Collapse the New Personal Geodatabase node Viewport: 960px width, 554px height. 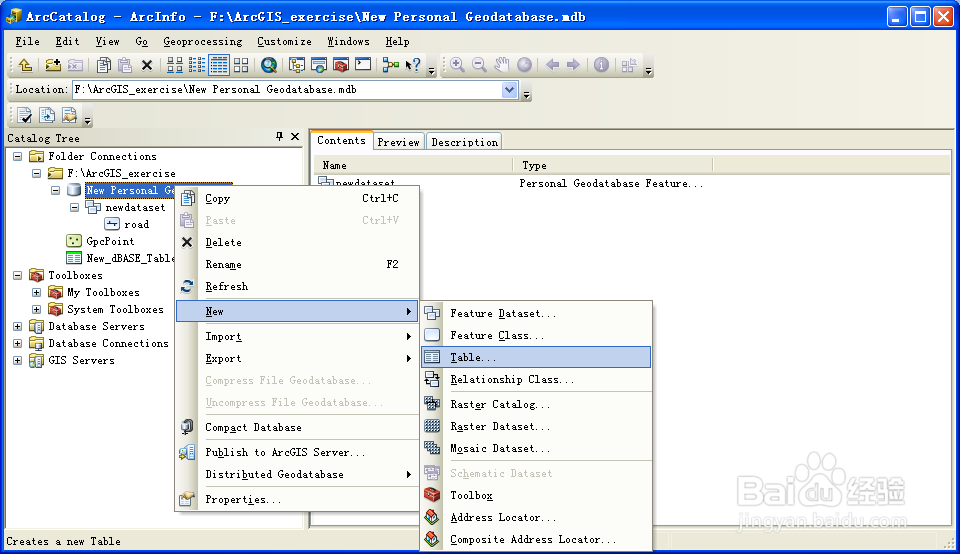(56, 190)
